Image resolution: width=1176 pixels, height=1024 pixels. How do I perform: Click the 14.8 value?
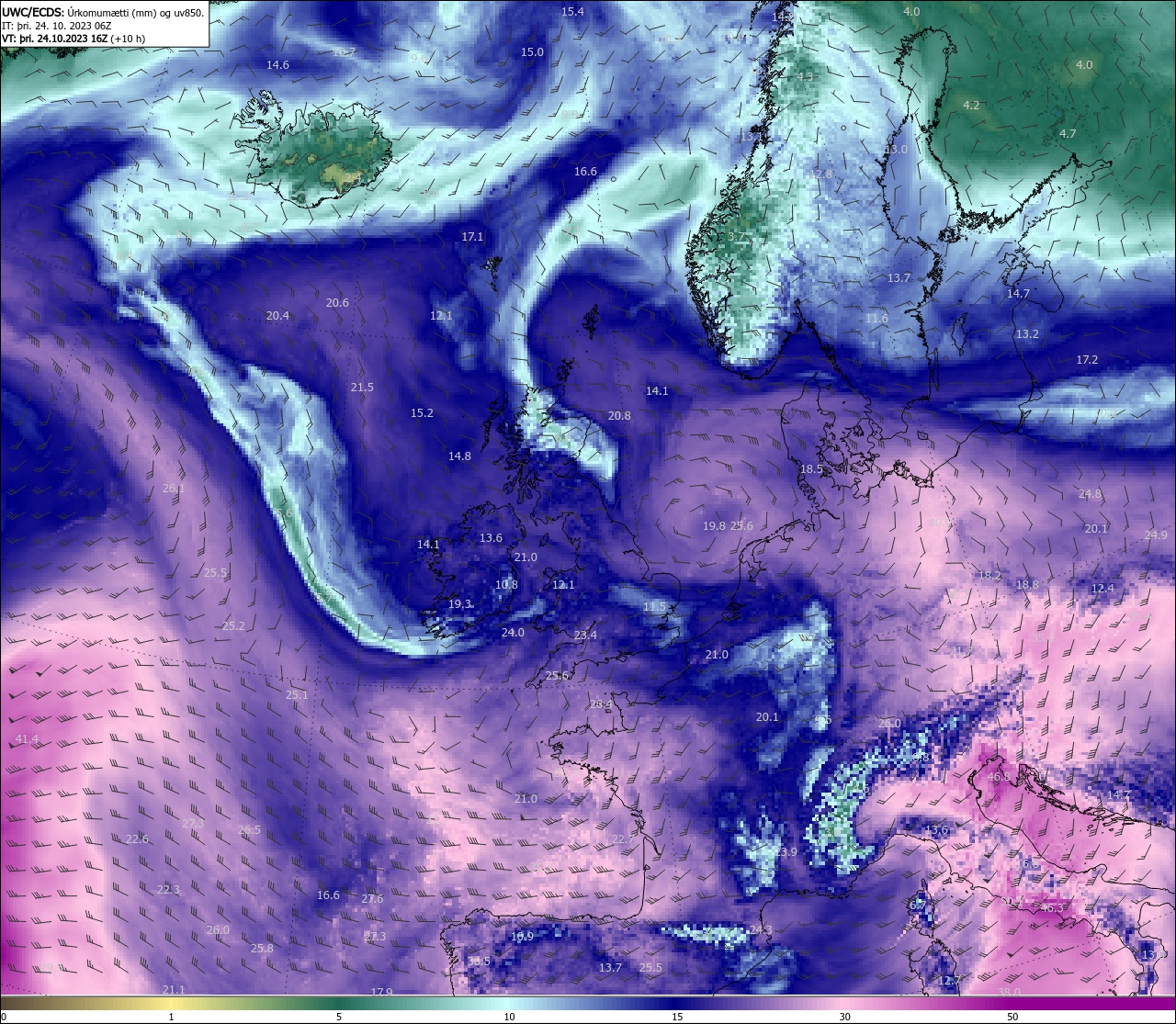pos(459,456)
